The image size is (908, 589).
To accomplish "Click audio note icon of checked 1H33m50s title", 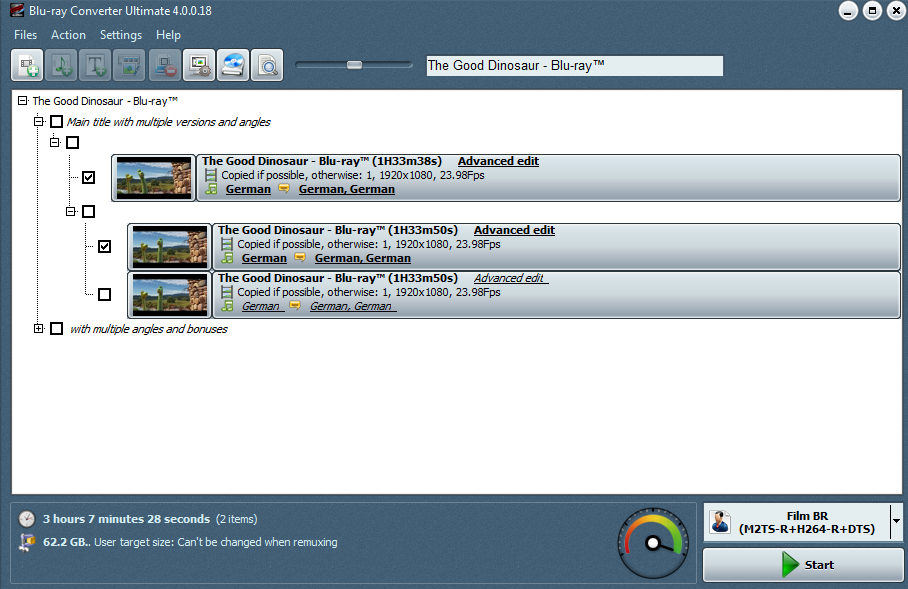I will [228, 258].
